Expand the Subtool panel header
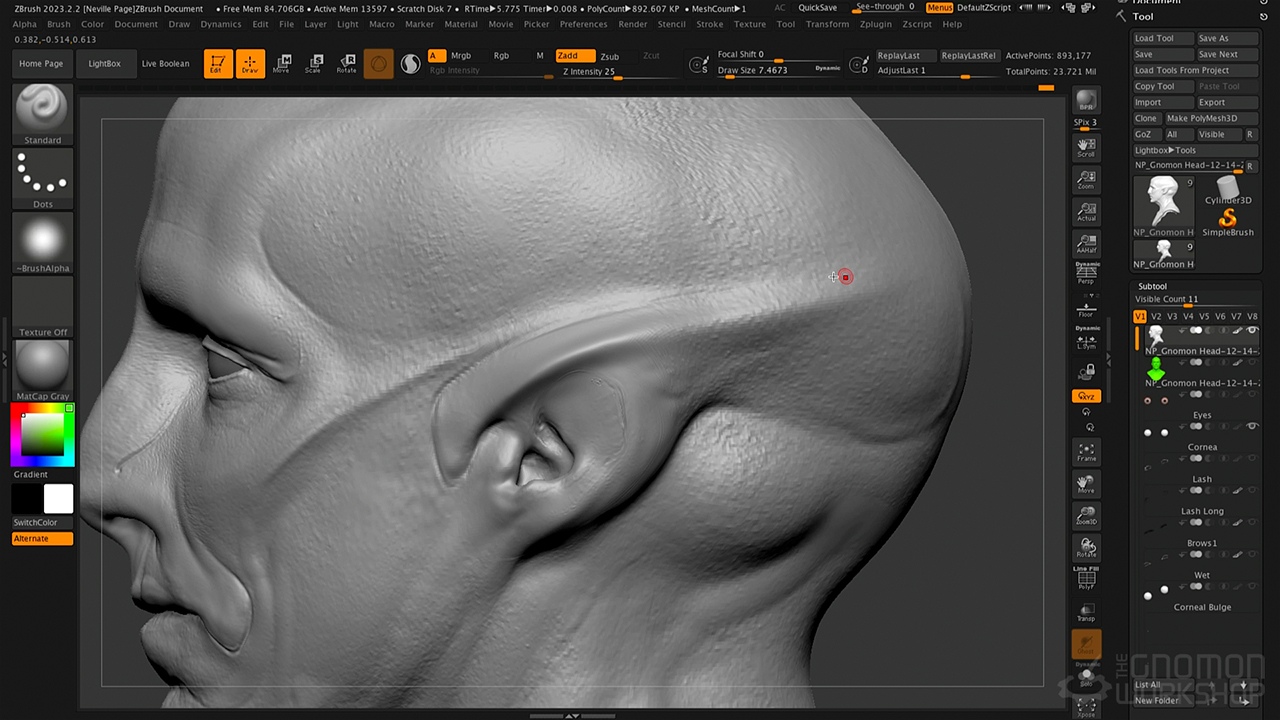 click(x=1152, y=286)
